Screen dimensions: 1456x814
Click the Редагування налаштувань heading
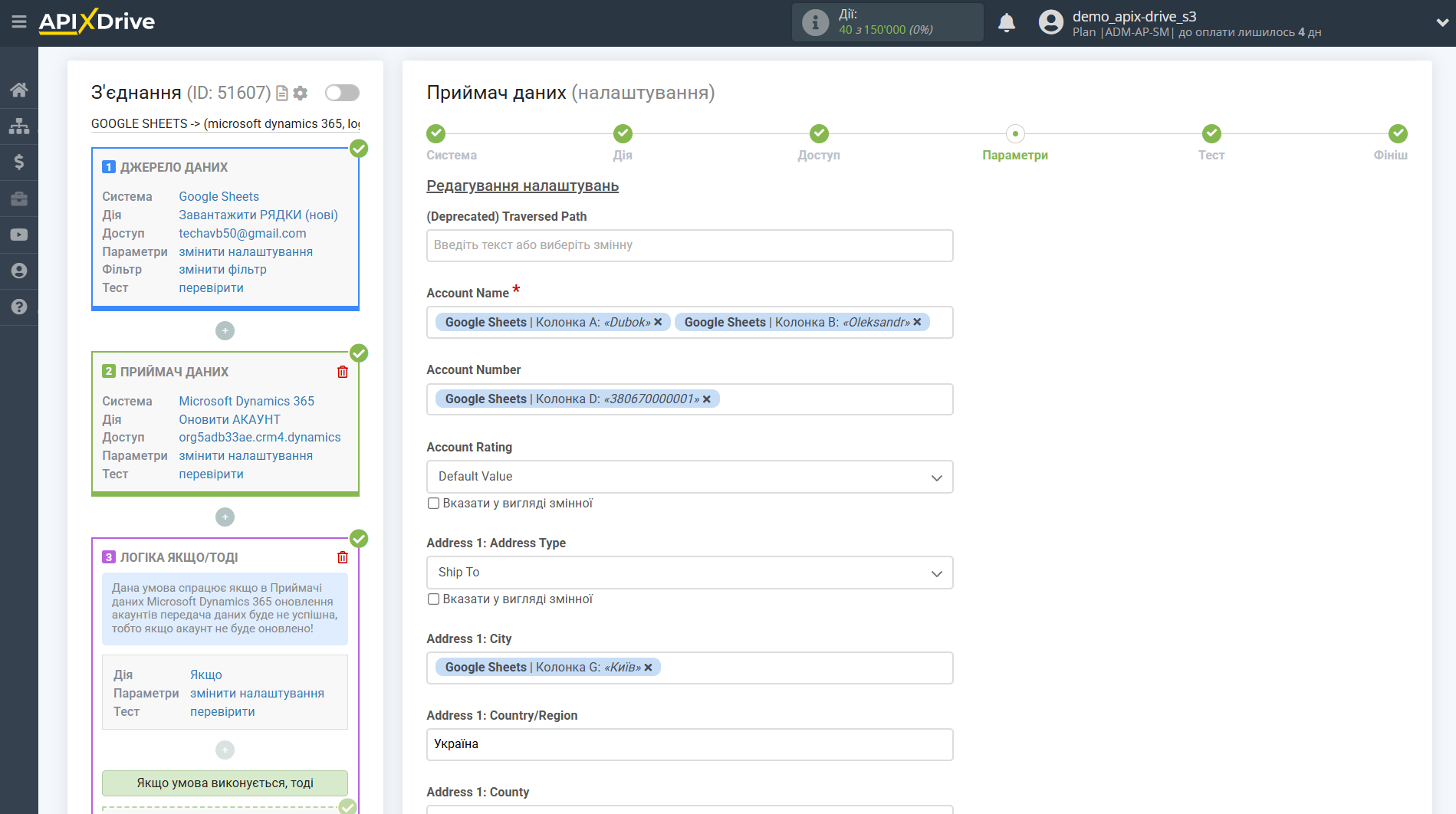tap(522, 186)
